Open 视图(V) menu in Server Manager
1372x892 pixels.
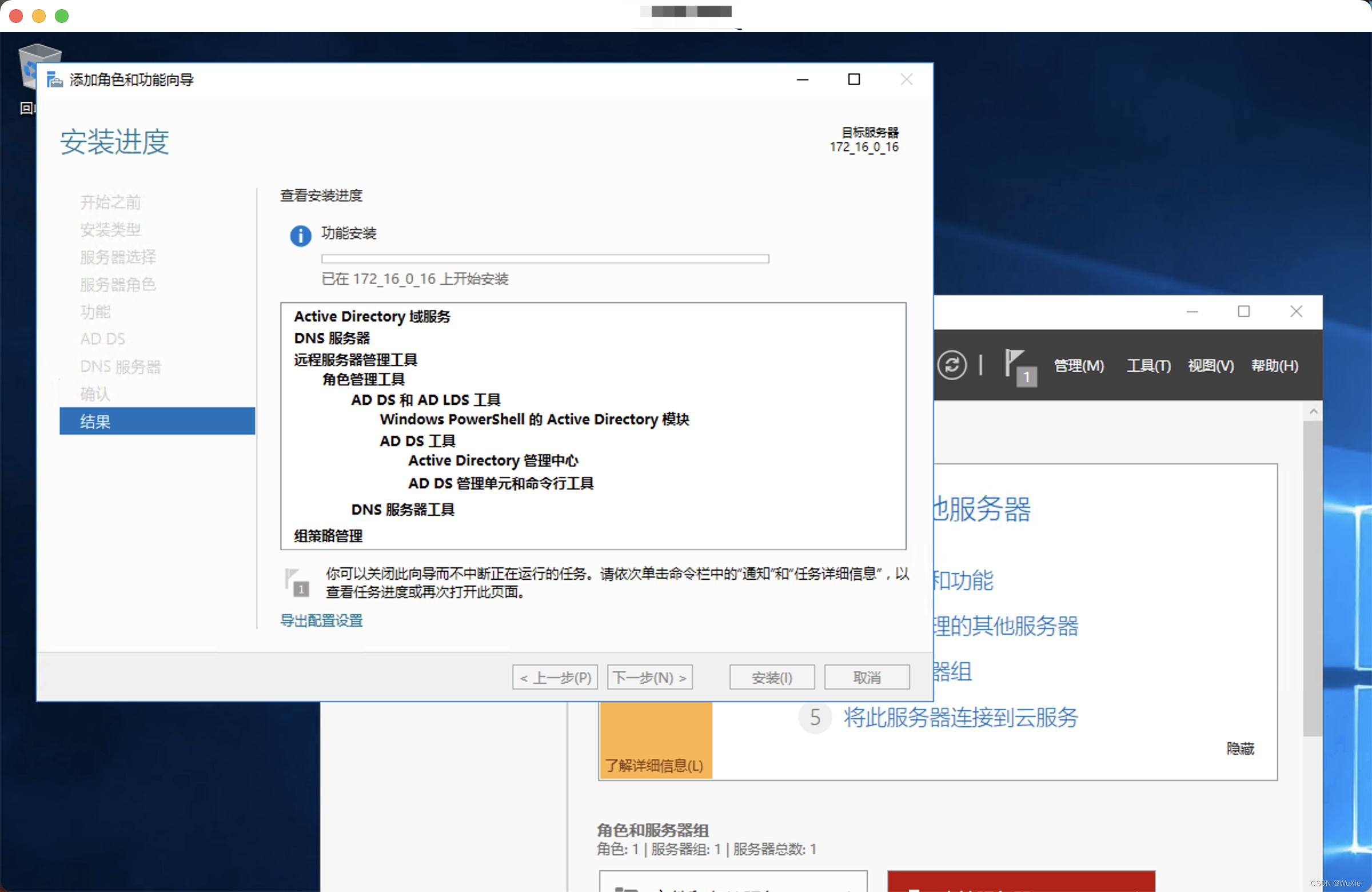coord(1211,365)
